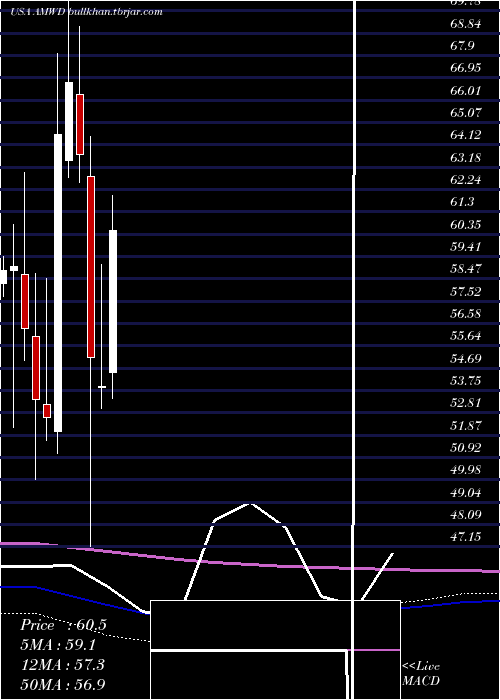
Task: Select the tallest white candlestick body
Action: [58, 283]
